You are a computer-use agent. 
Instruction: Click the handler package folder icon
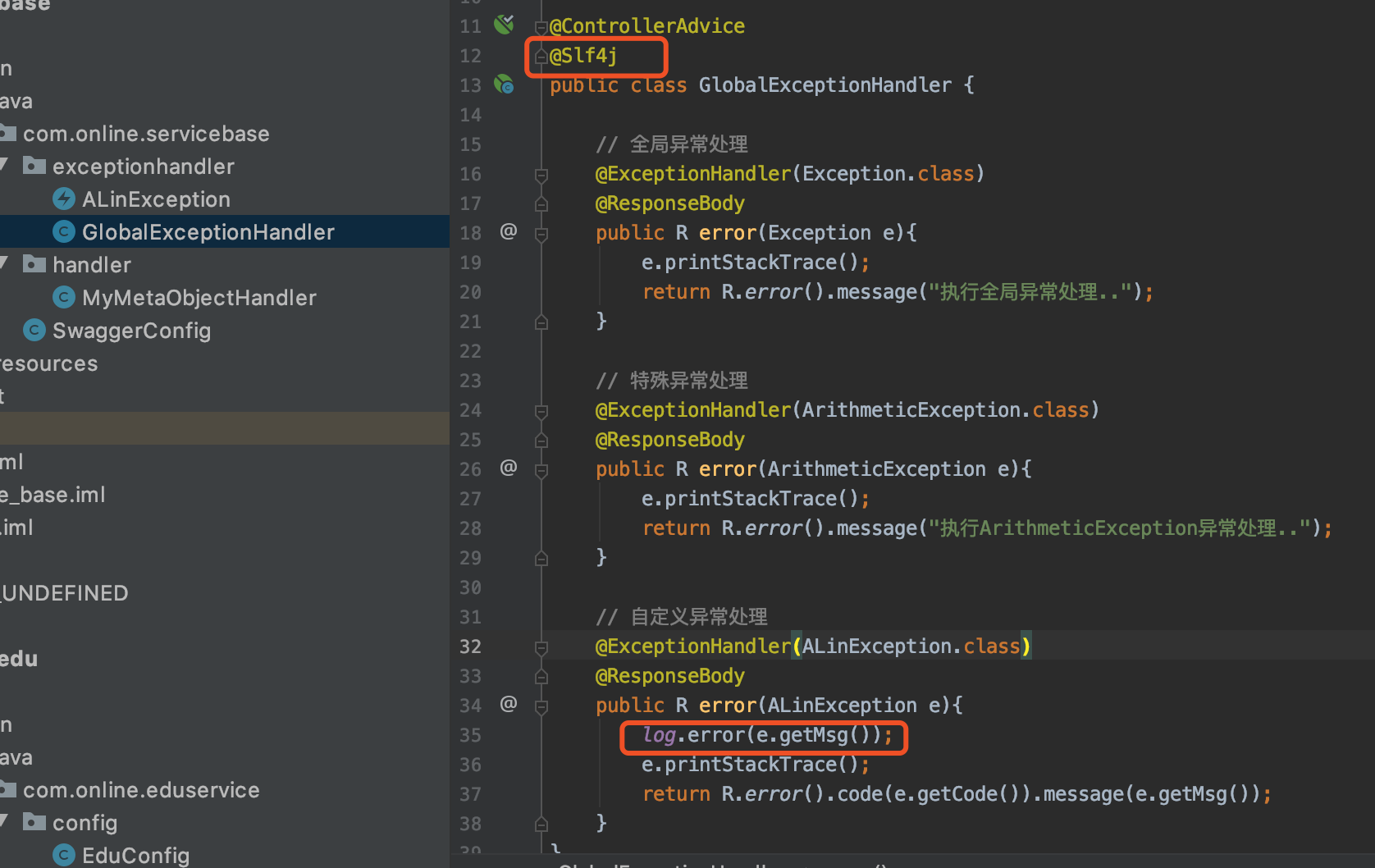(x=34, y=264)
